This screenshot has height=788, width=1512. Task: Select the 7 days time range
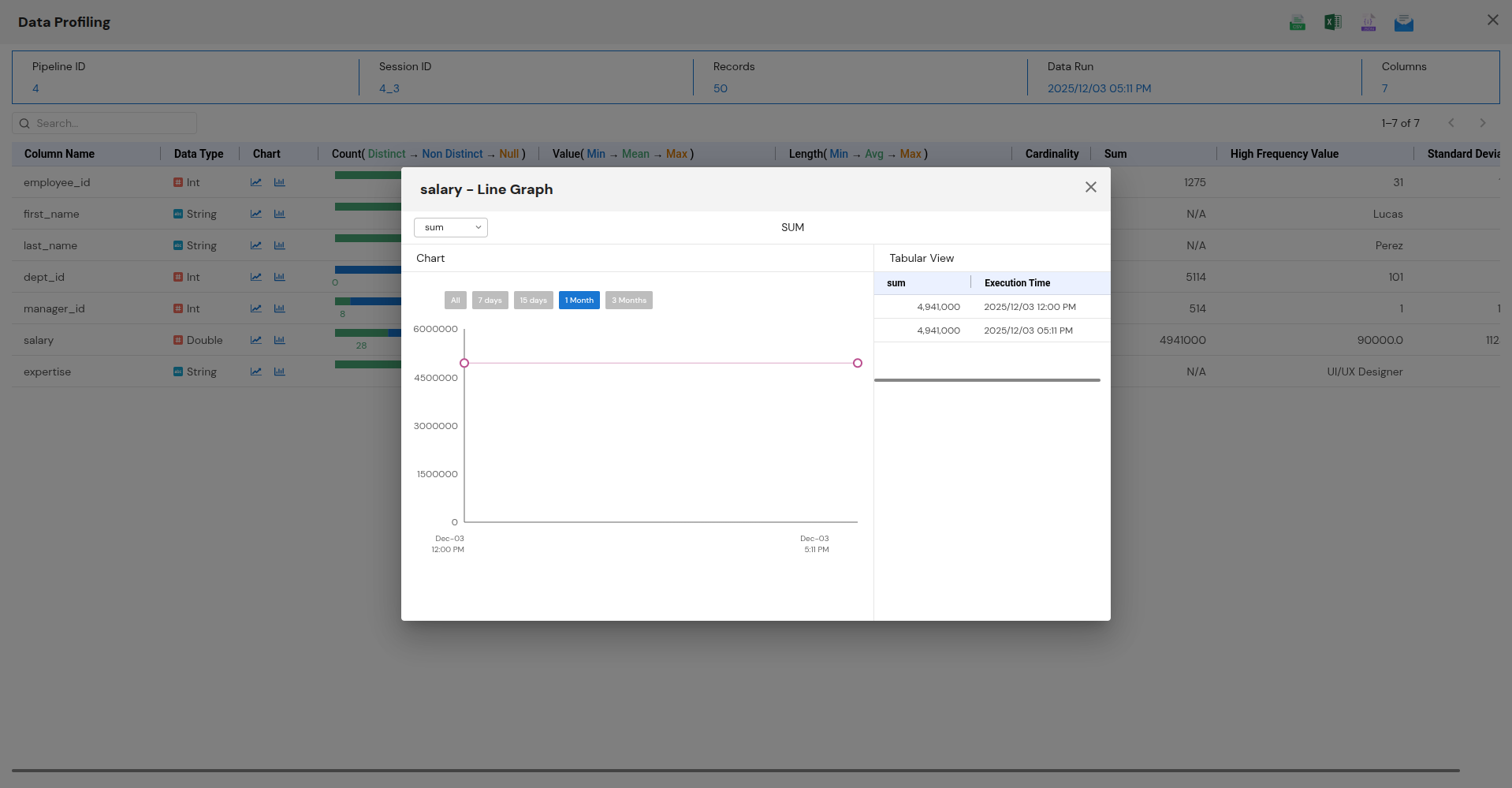tap(490, 300)
